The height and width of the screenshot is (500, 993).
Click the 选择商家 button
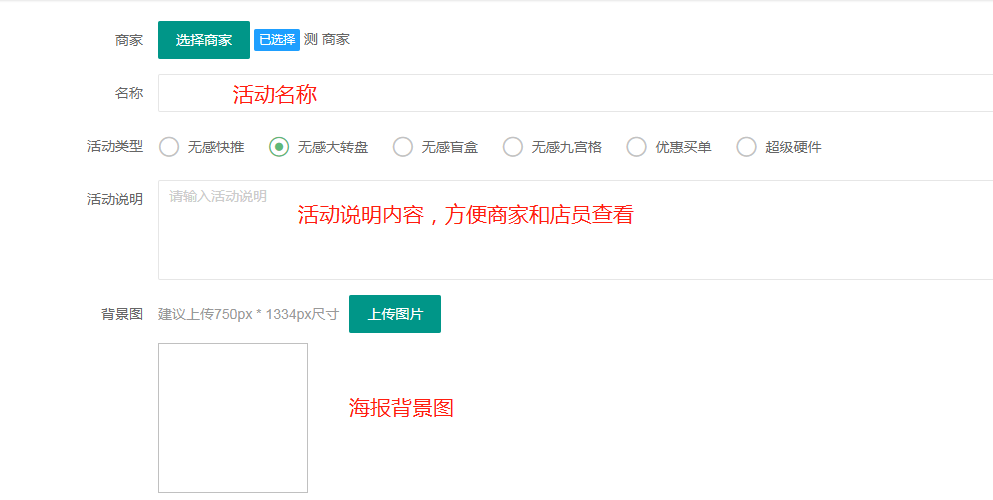coord(204,40)
